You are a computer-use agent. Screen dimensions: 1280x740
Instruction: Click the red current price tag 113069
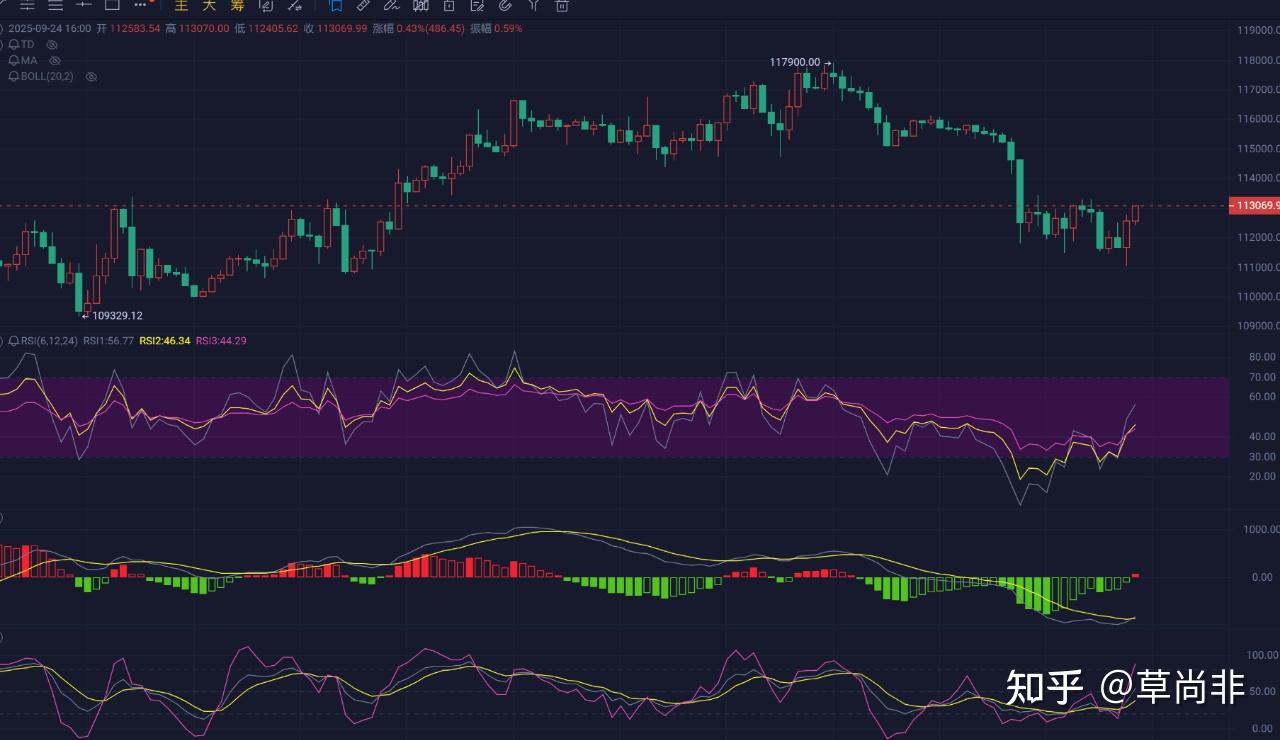pyautogui.click(x=1254, y=205)
